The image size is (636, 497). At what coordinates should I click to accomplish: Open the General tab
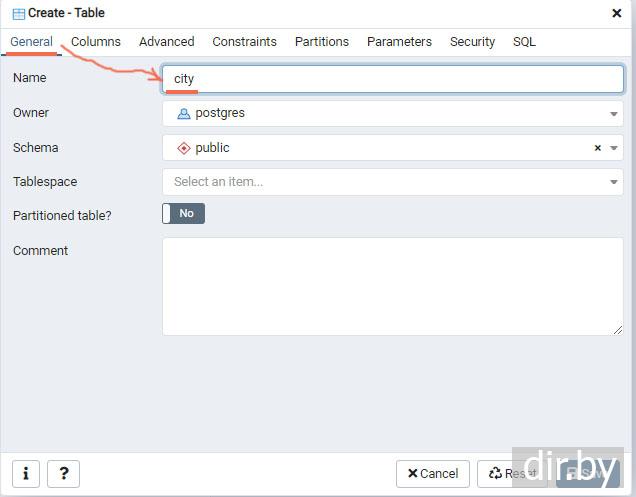point(31,42)
